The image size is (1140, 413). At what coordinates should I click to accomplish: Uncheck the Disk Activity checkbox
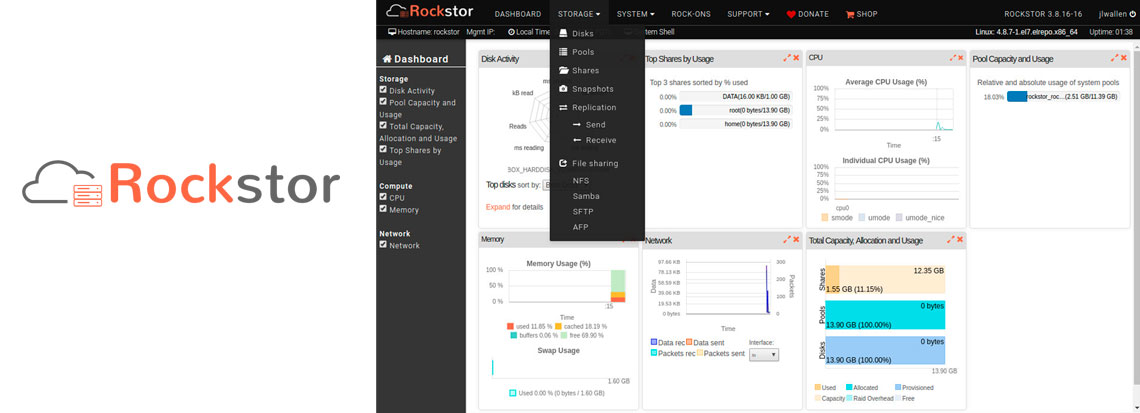(383, 90)
